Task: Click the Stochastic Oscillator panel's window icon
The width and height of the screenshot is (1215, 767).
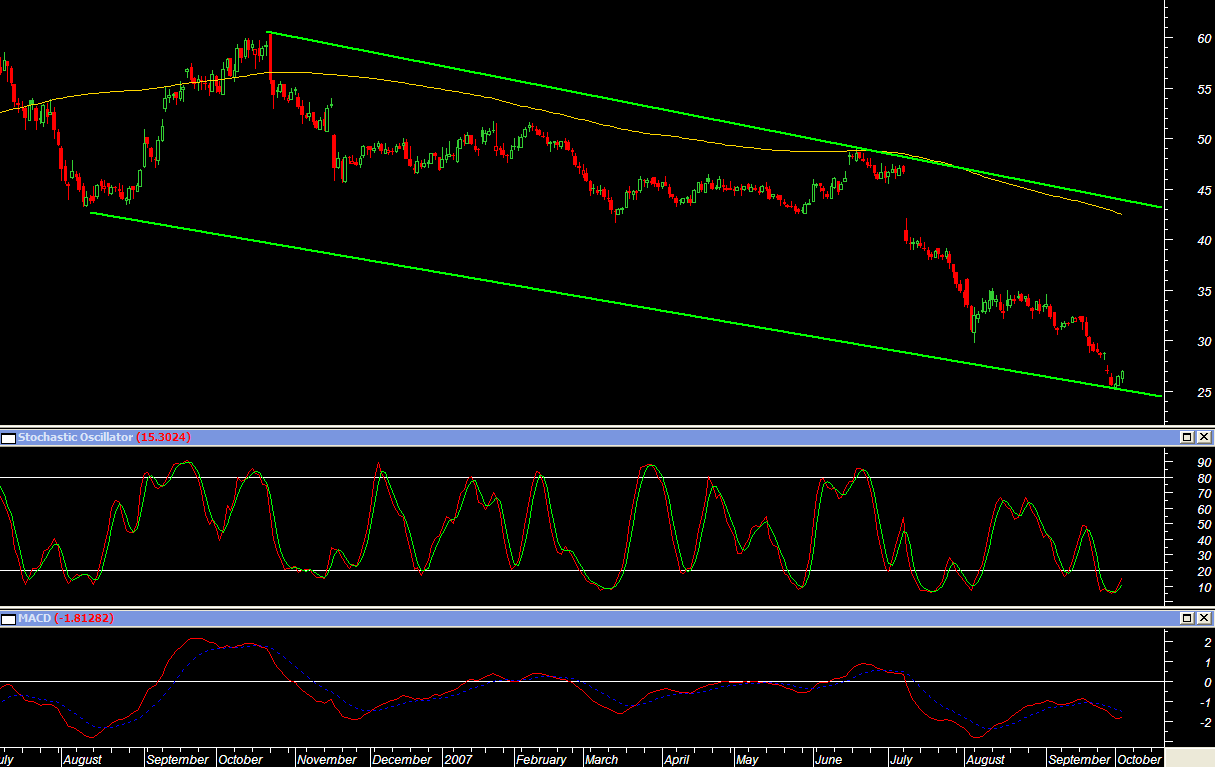Action: [9, 437]
